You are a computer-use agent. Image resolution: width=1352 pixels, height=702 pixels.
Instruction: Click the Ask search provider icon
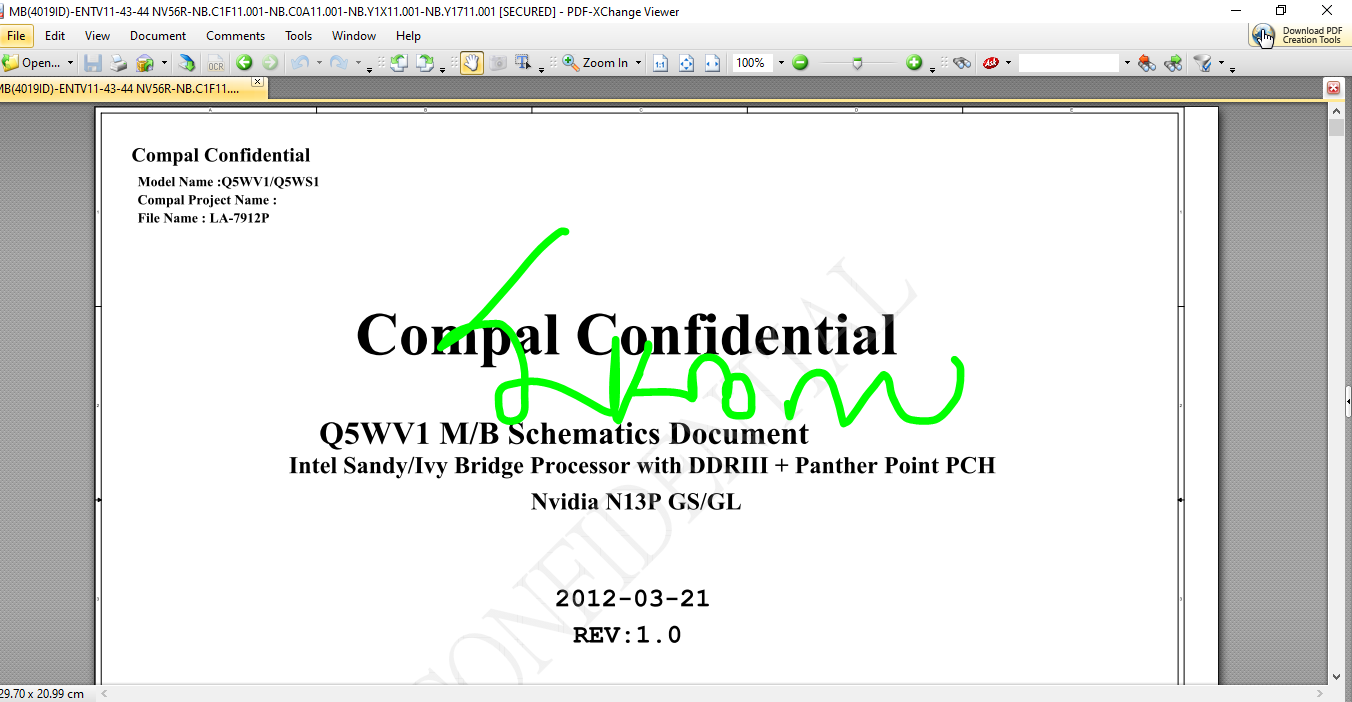click(x=991, y=63)
